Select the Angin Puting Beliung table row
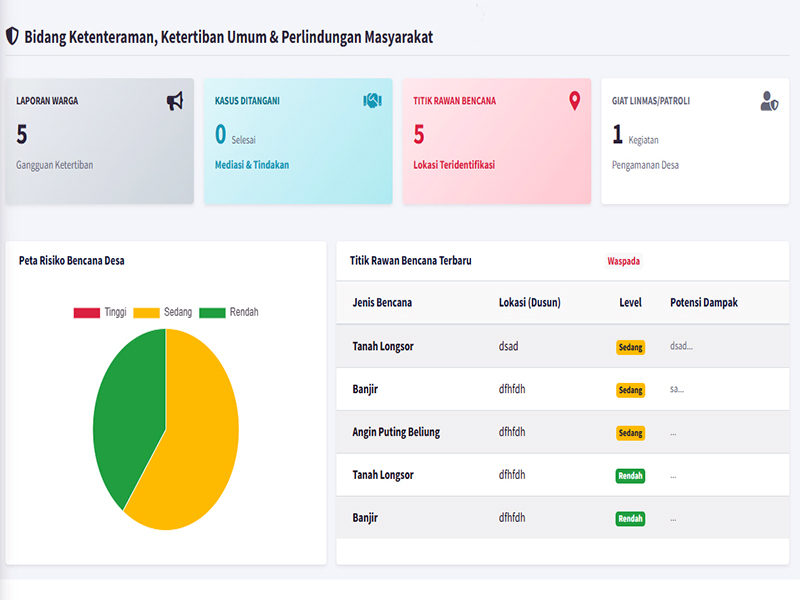 click(396, 432)
